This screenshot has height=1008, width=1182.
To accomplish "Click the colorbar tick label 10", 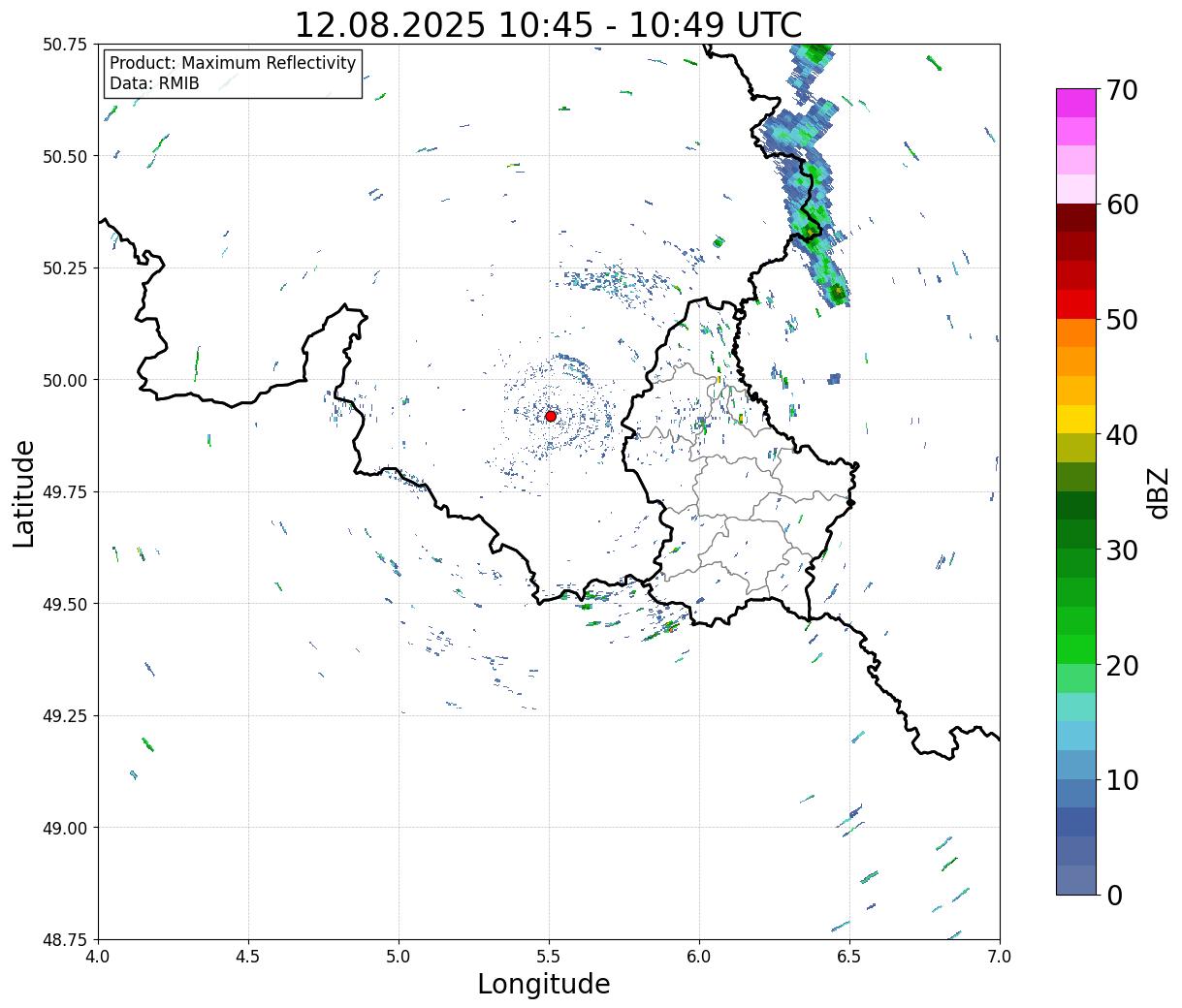I will [1121, 779].
